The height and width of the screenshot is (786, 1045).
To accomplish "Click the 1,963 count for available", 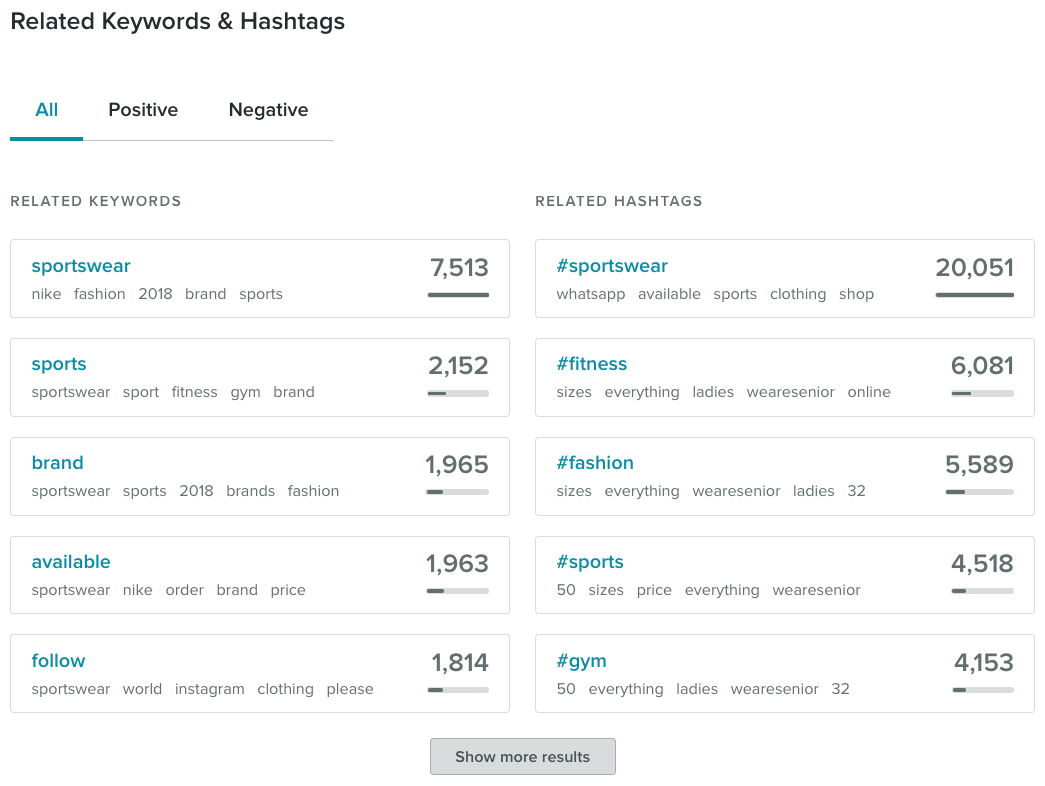I will pyautogui.click(x=457, y=564).
